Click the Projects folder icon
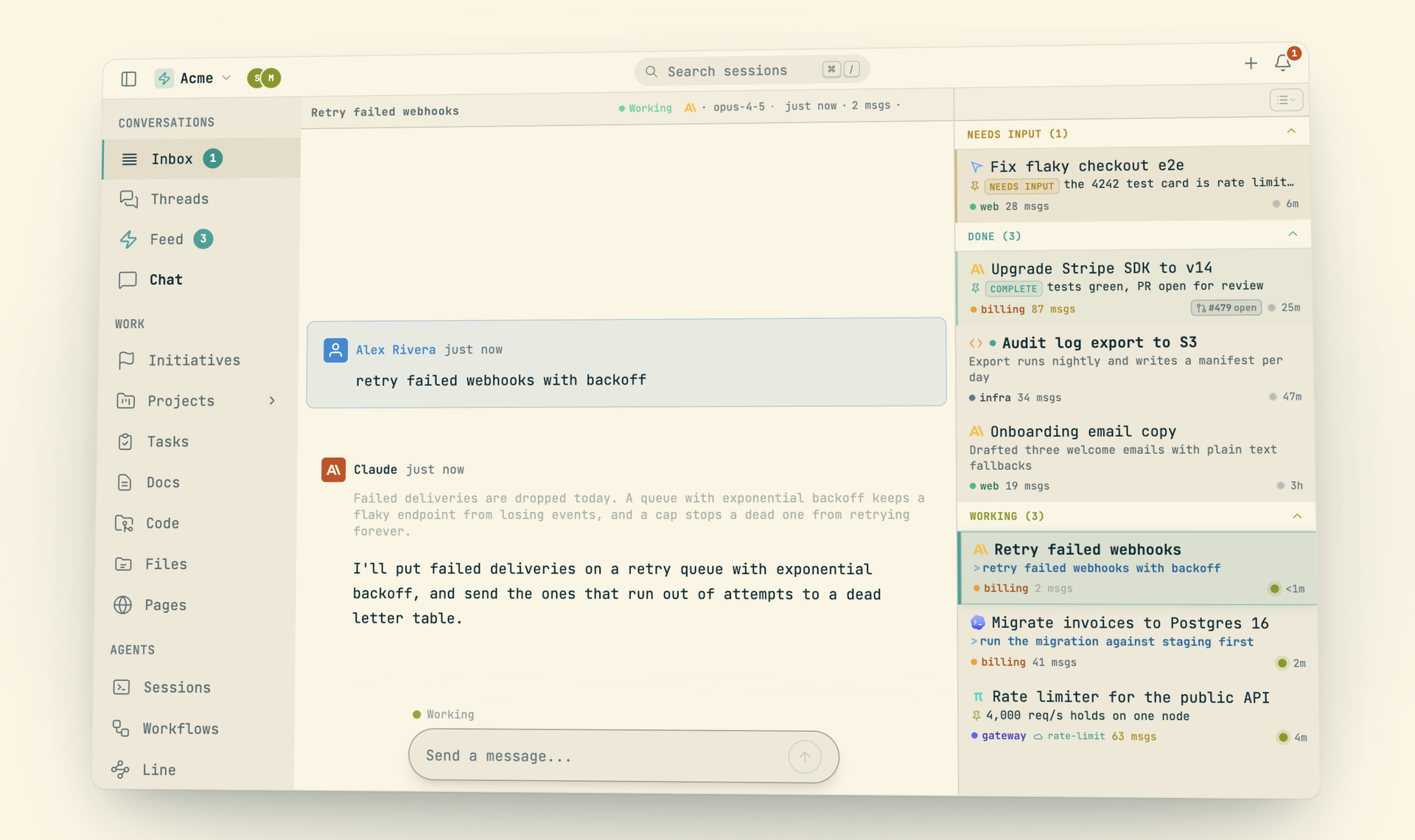 coord(125,401)
